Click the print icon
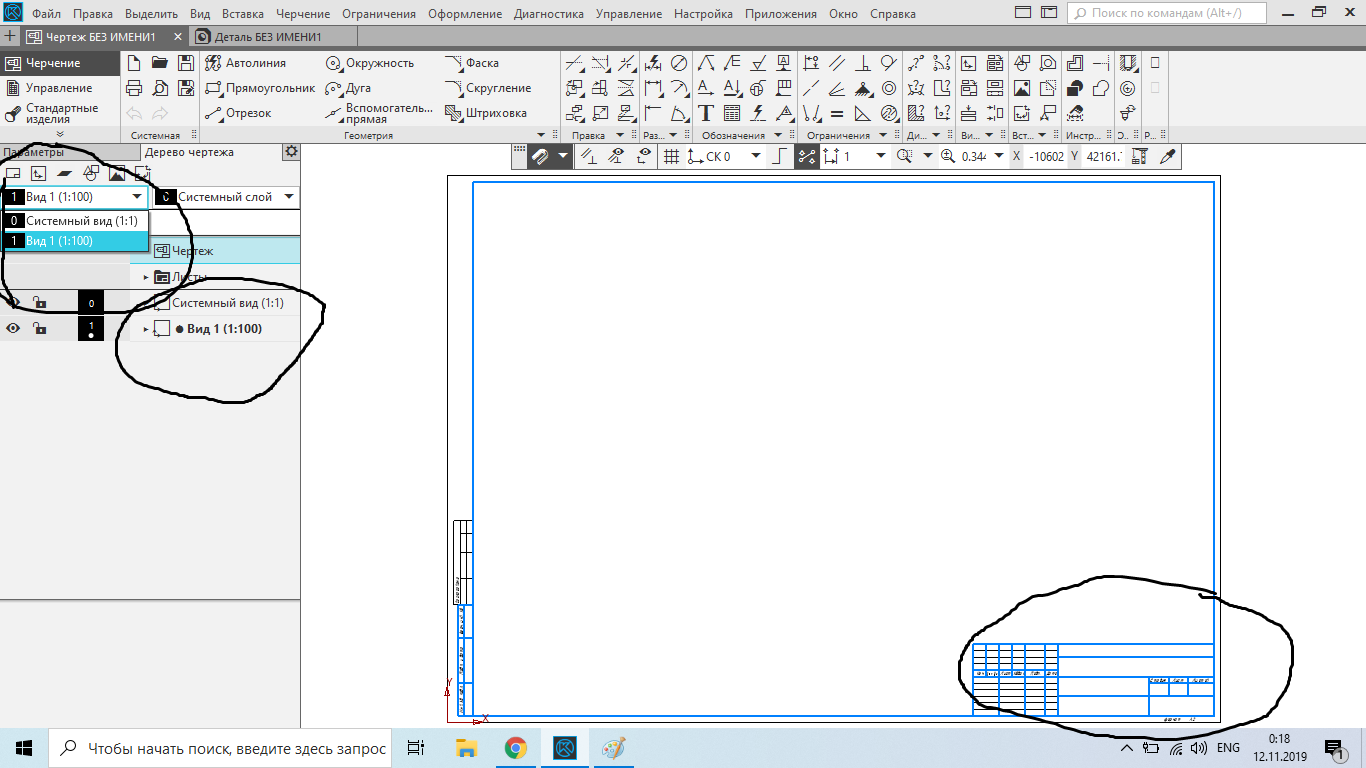The height and width of the screenshot is (768, 1366). [x=134, y=88]
